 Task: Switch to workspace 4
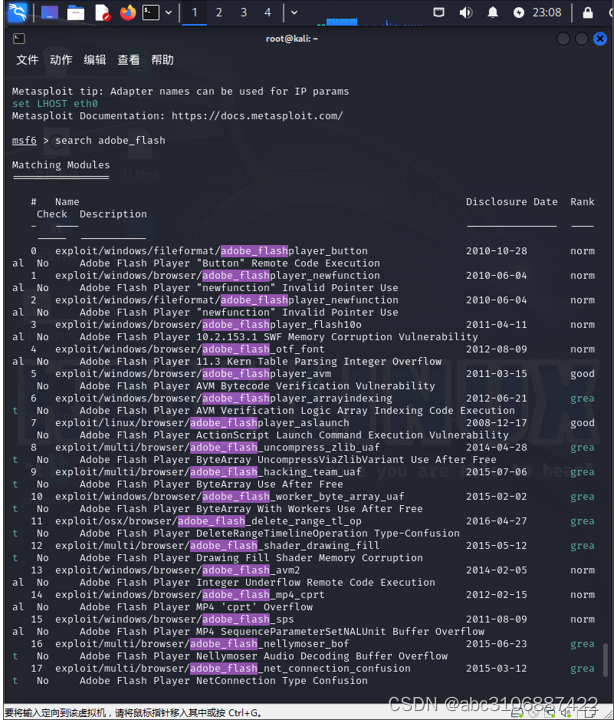(268, 12)
